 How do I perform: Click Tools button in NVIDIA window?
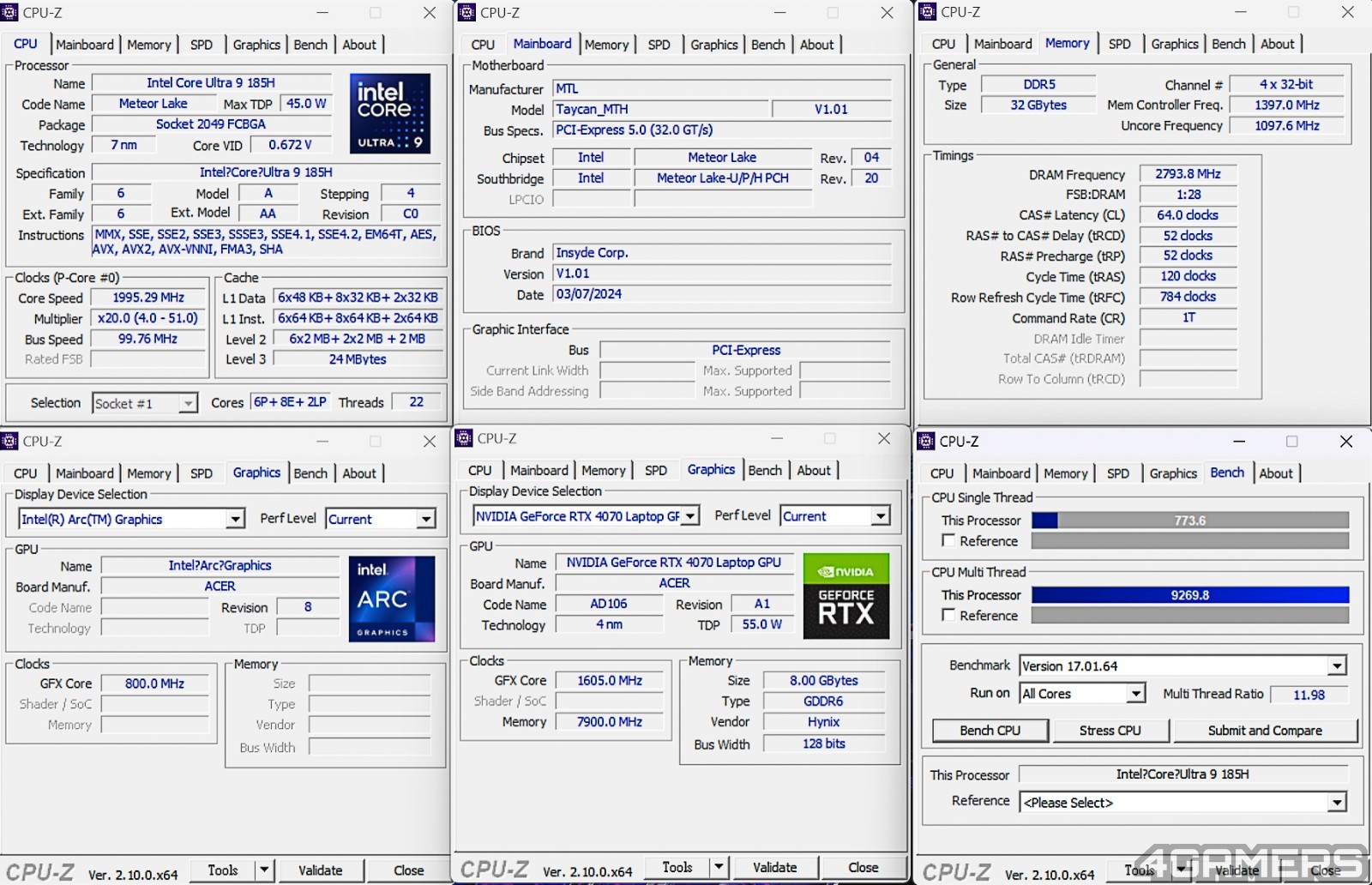(677, 867)
